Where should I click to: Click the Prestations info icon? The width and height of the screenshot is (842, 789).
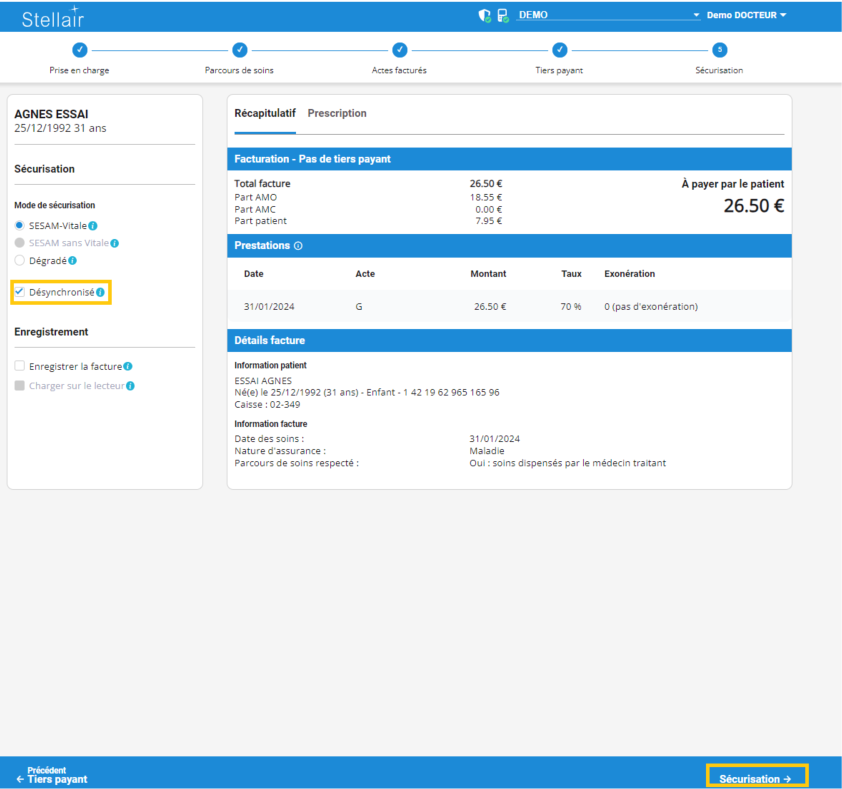tap(298, 246)
